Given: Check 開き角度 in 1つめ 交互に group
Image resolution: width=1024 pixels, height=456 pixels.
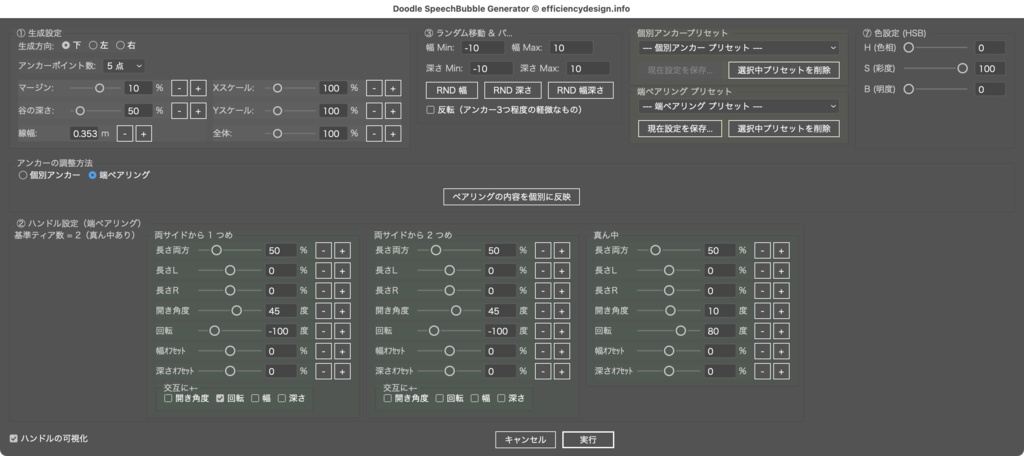Looking at the screenshot, I should tap(168, 398).
